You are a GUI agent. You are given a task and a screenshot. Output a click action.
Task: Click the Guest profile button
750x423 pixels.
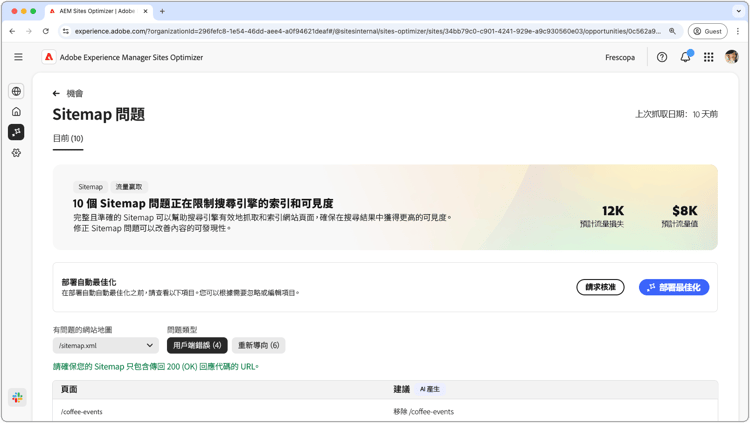[x=707, y=31]
